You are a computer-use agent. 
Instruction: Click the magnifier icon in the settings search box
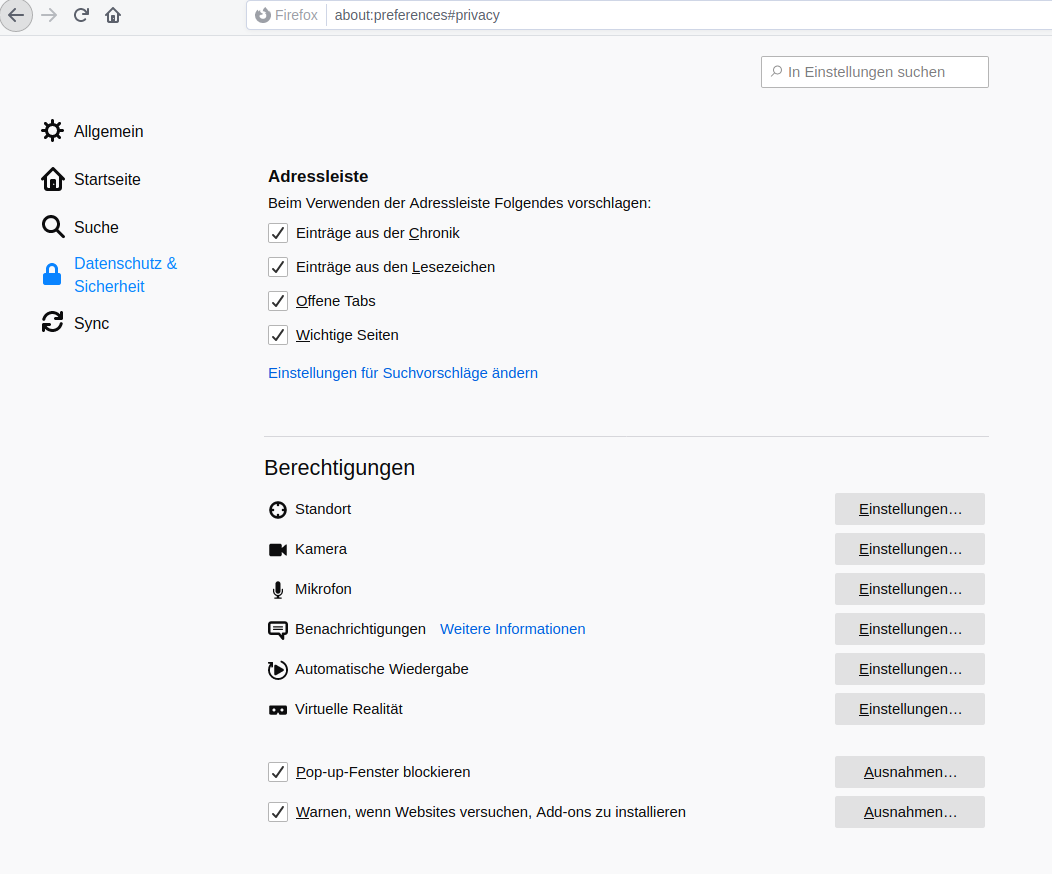tap(776, 71)
